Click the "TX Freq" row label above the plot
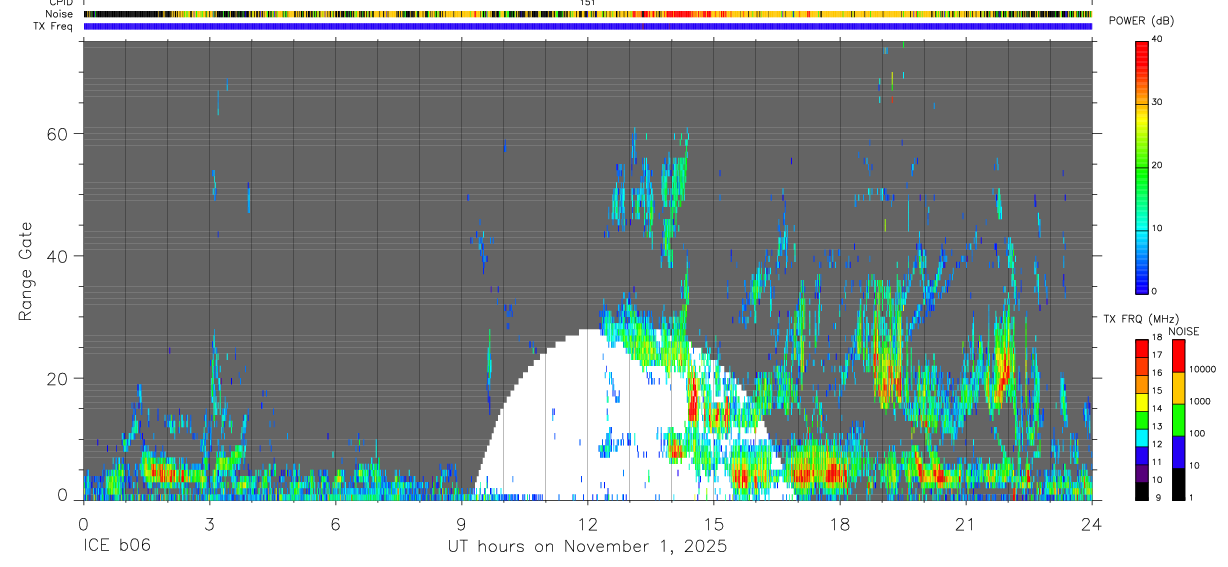Screen dimensions: 1228x567 (x=53, y=26)
